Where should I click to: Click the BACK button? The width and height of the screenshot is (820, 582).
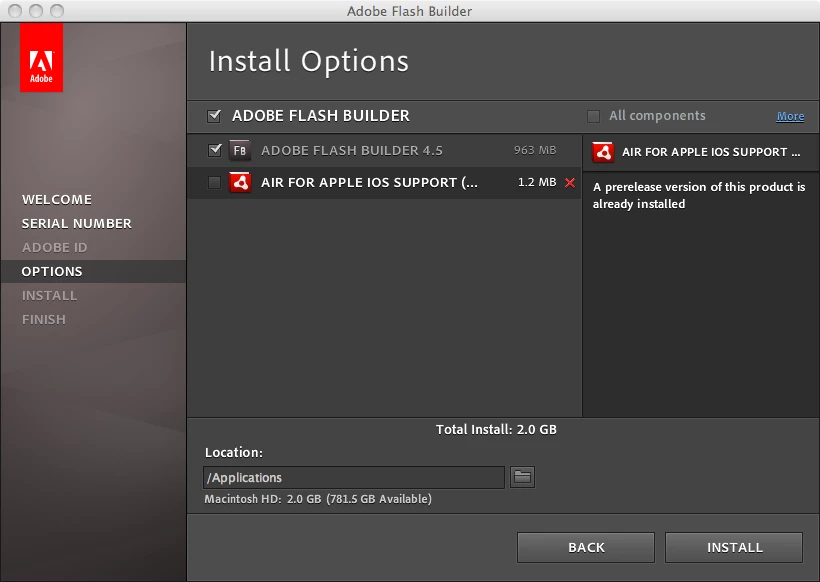pyautogui.click(x=586, y=547)
